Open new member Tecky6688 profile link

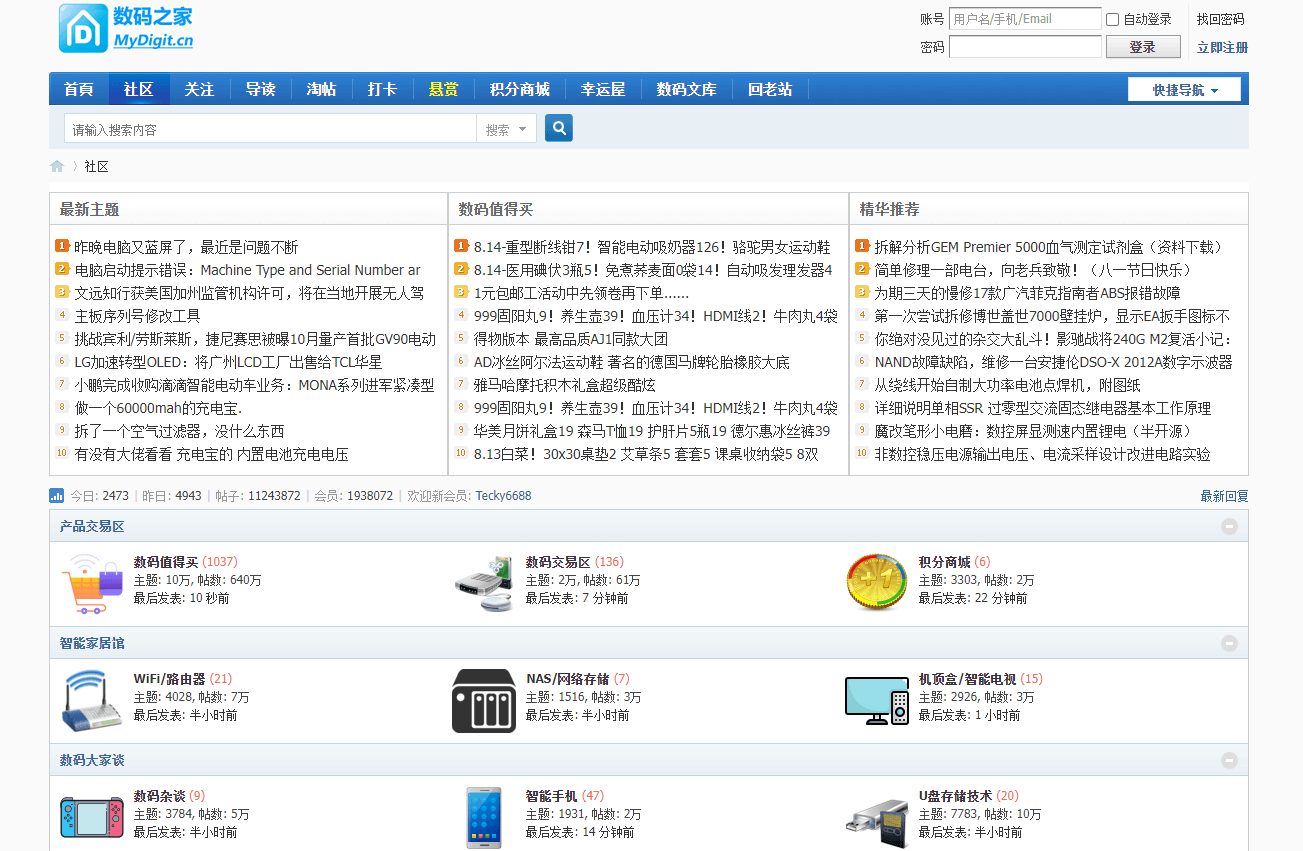503,496
